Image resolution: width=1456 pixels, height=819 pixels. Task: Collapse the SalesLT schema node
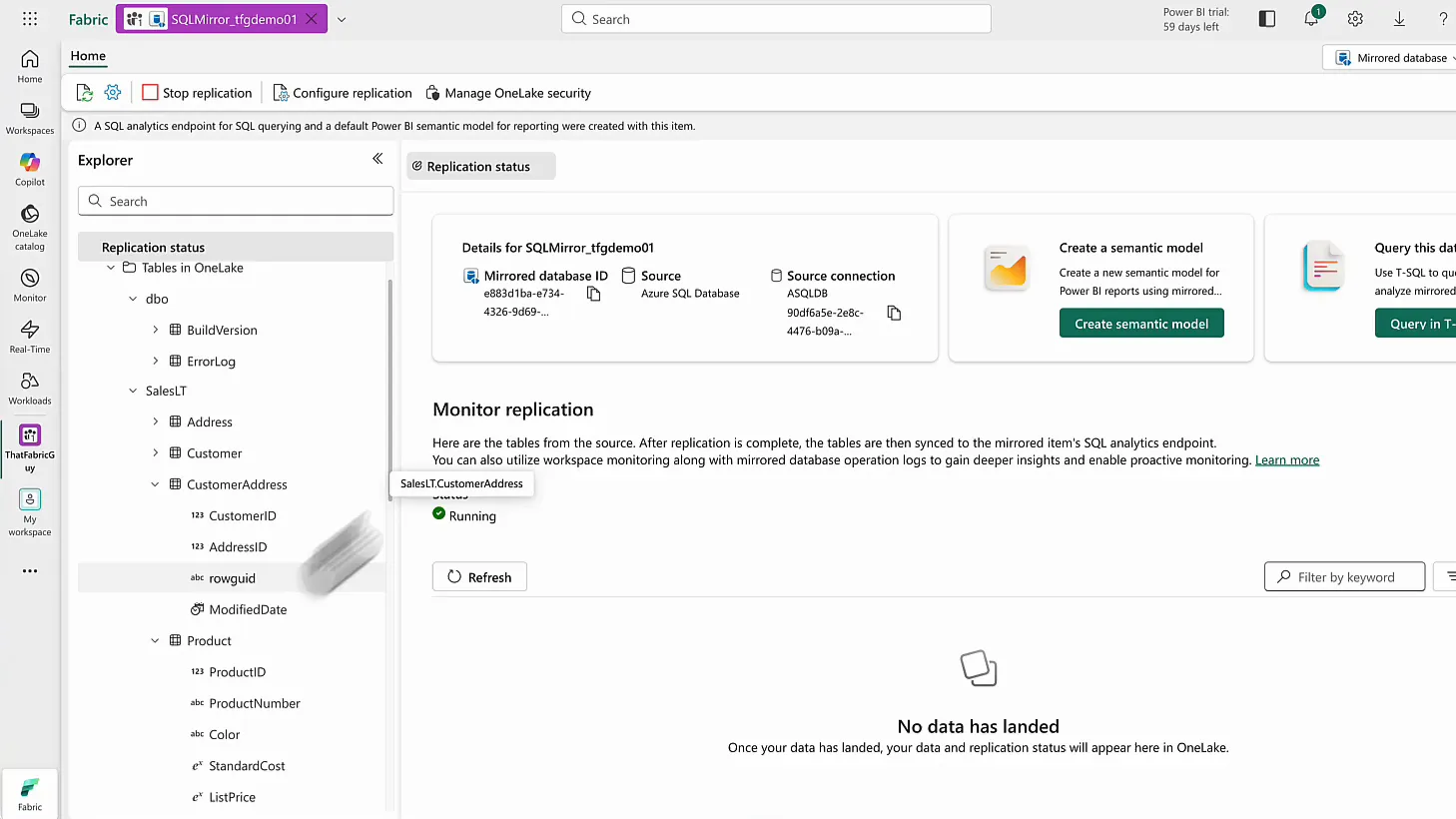point(133,391)
